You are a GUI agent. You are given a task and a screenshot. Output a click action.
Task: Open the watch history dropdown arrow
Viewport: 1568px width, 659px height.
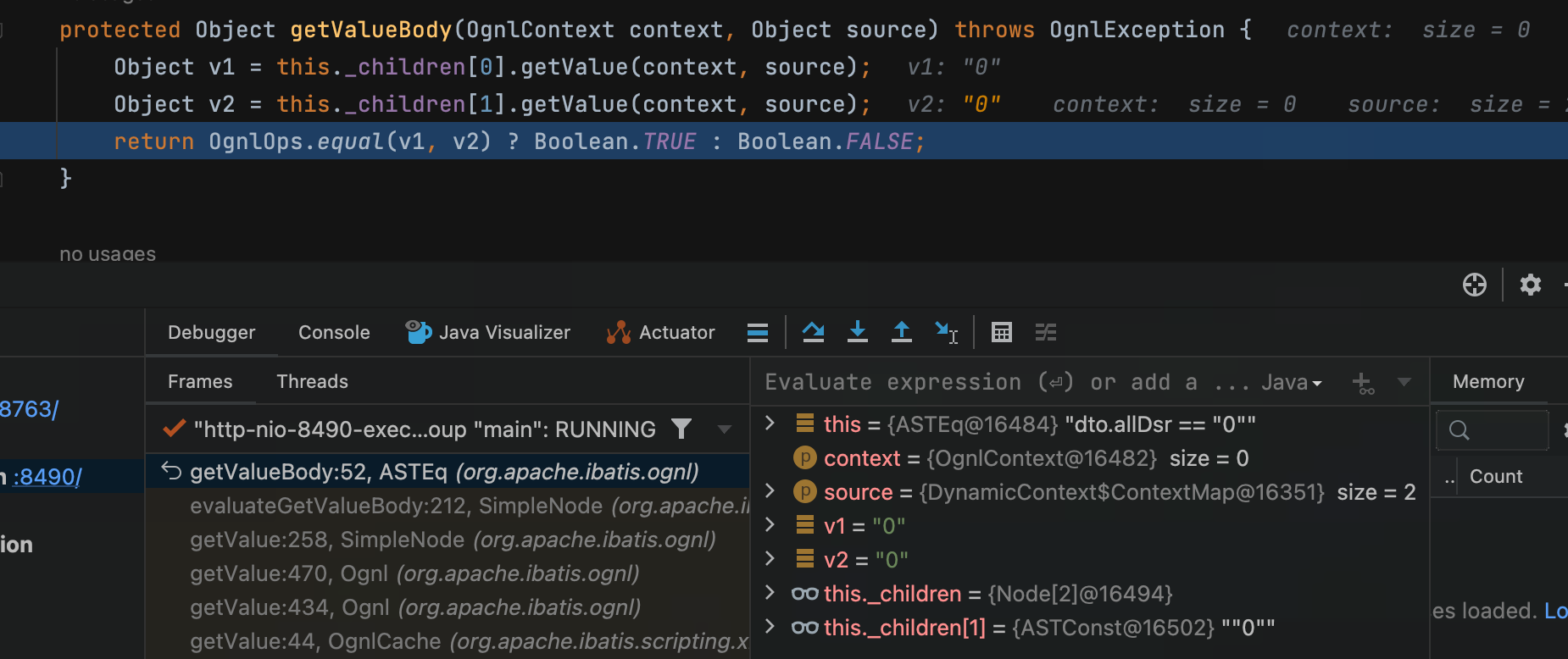[x=1404, y=382]
